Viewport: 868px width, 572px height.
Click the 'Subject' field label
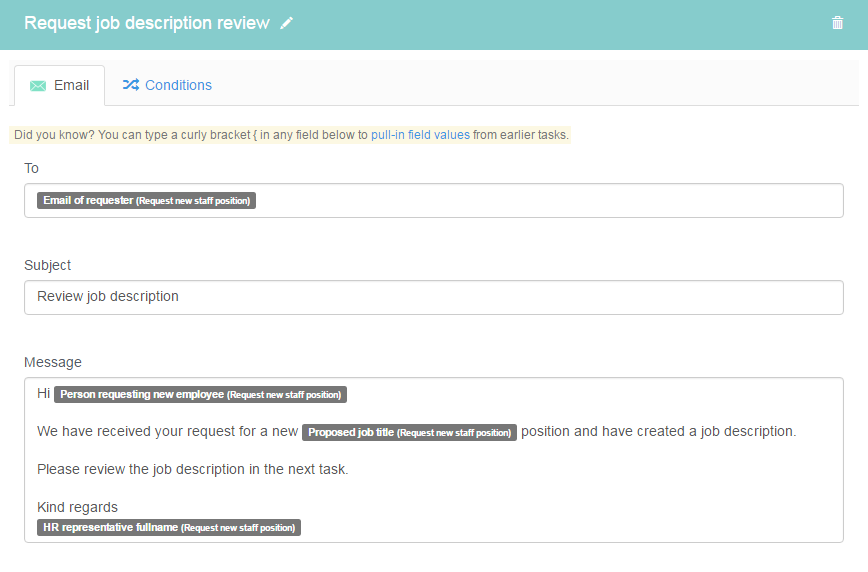click(48, 265)
